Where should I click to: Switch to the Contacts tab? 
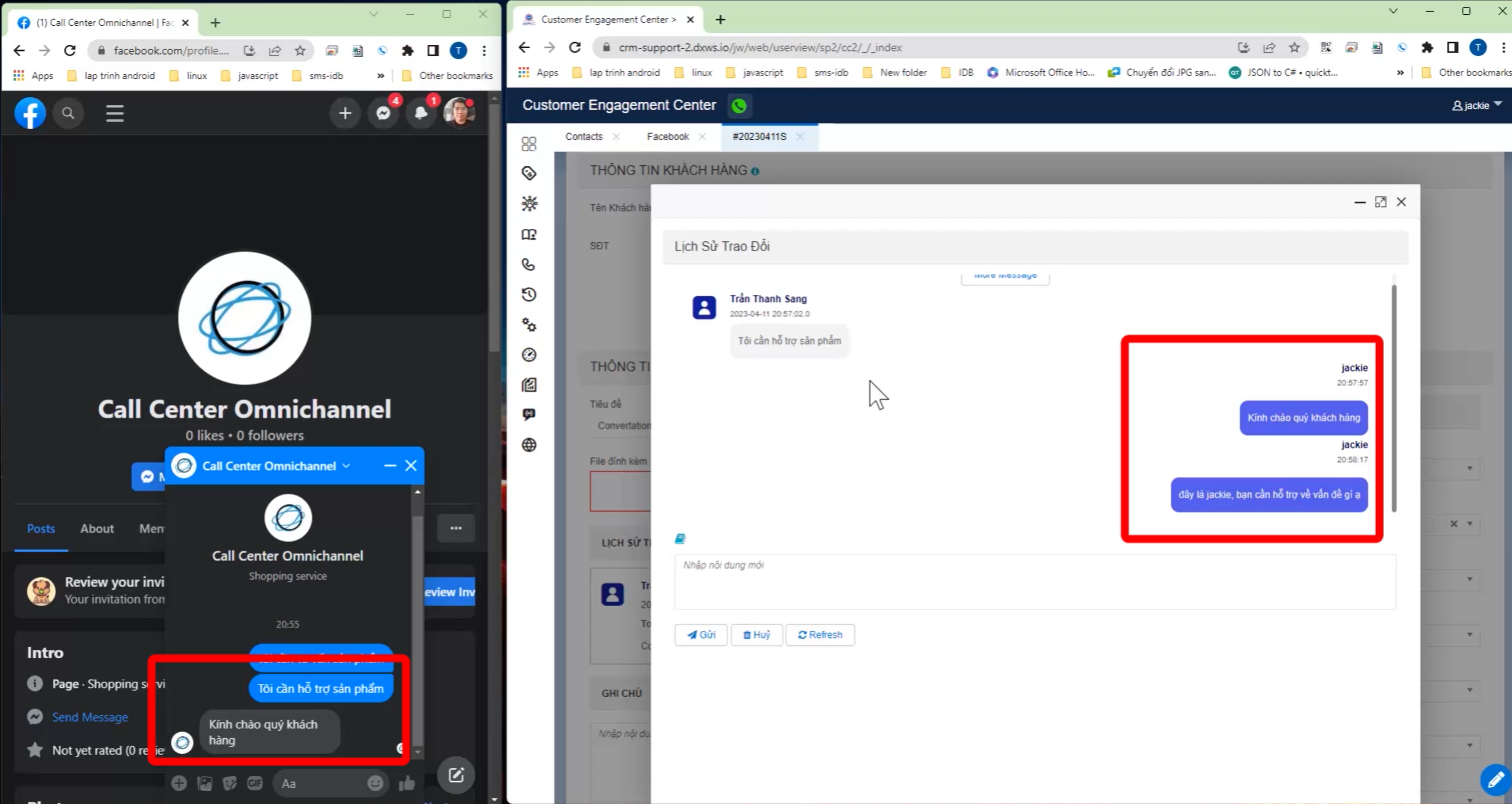[584, 136]
